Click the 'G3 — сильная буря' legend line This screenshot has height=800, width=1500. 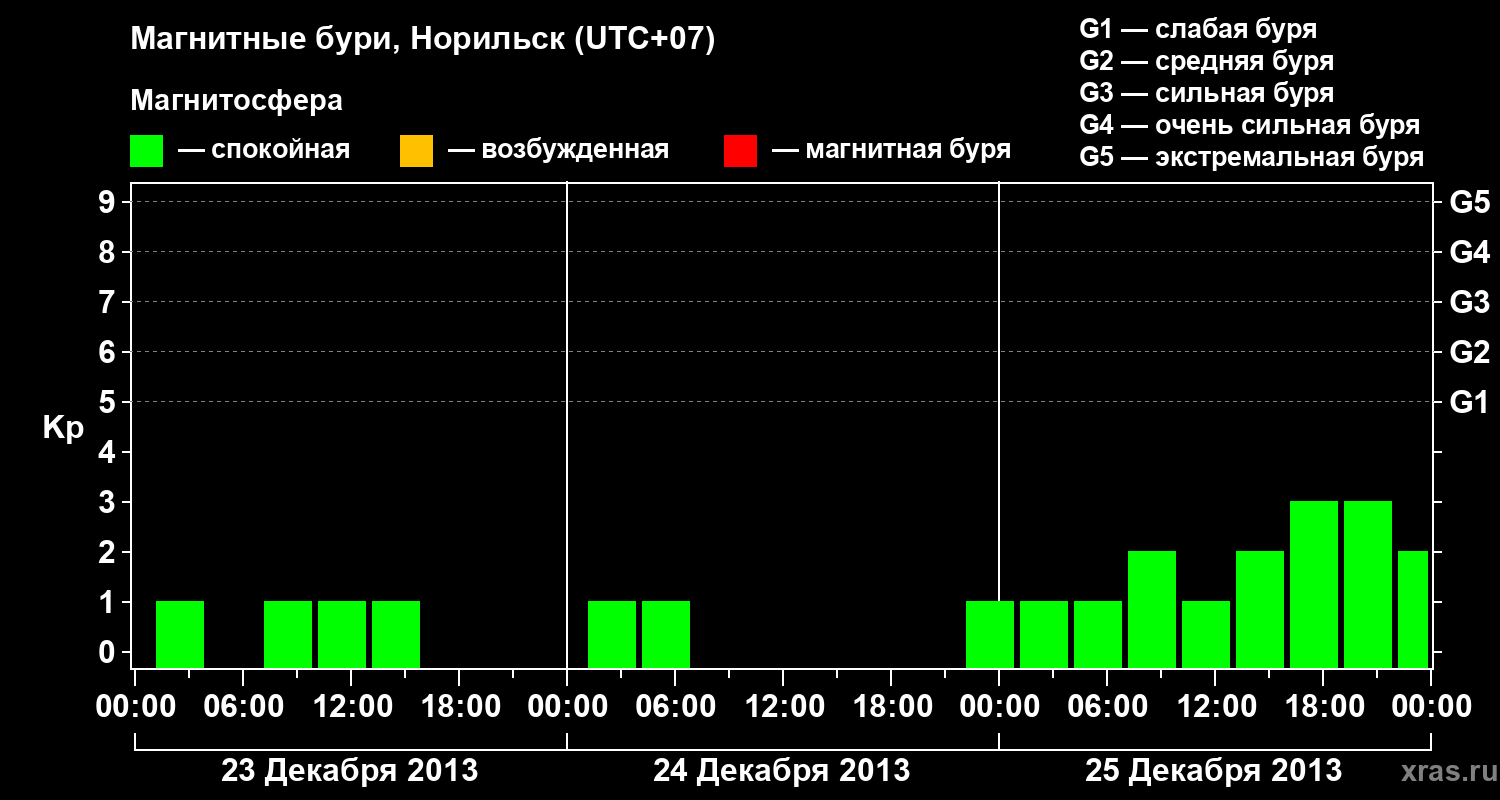(x=1206, y=93)
